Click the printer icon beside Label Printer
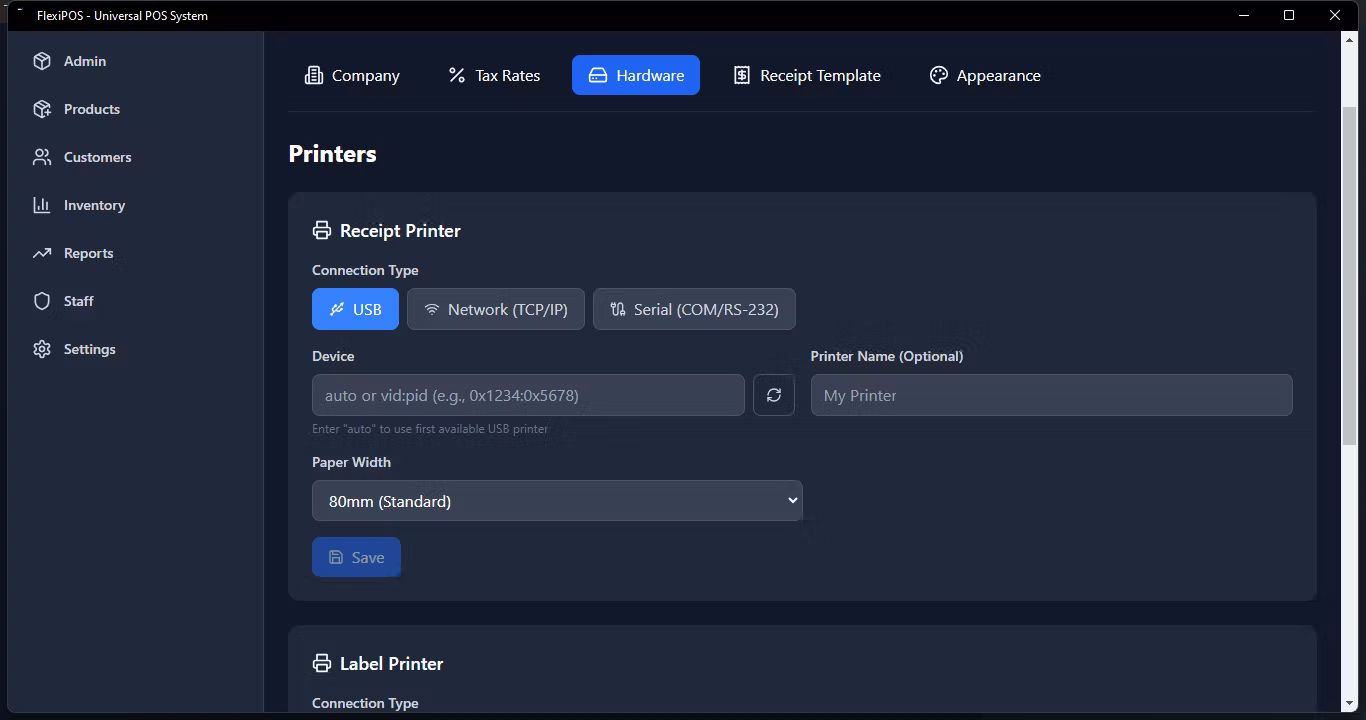 [x=322, y=663]
